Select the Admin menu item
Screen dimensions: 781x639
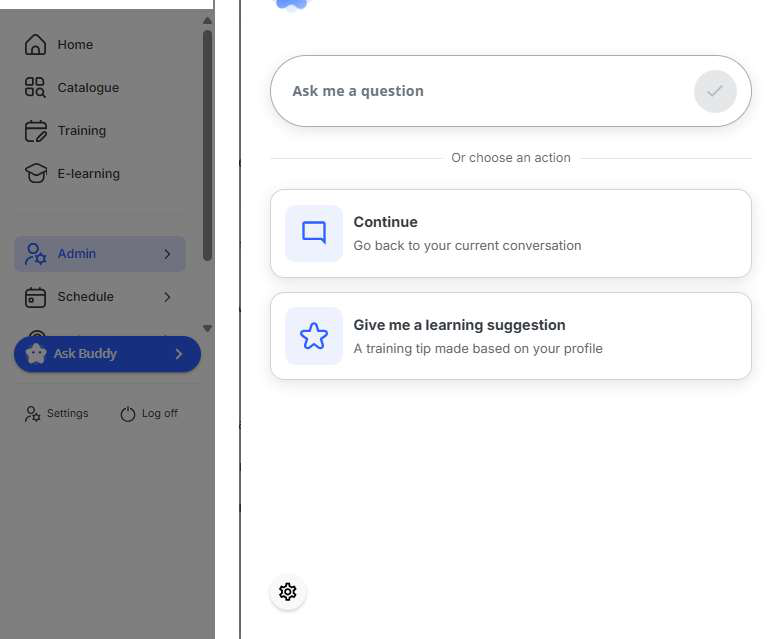coord(100,254)
